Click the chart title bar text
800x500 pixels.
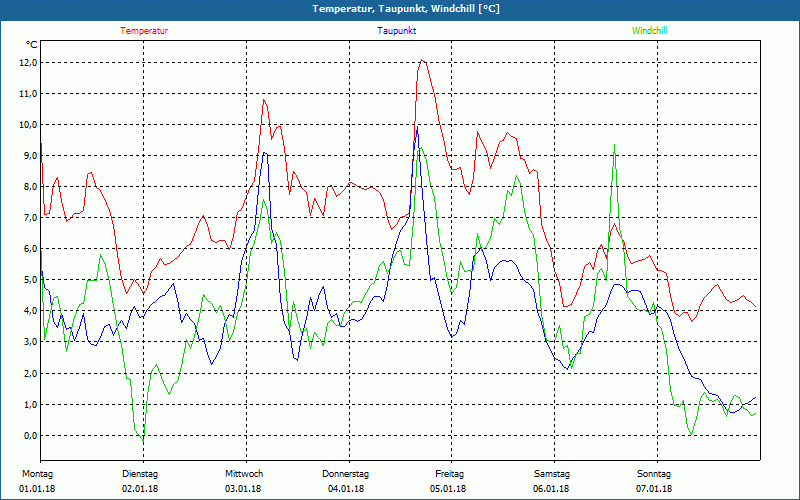pyautogui.click(x=406, y=9)
